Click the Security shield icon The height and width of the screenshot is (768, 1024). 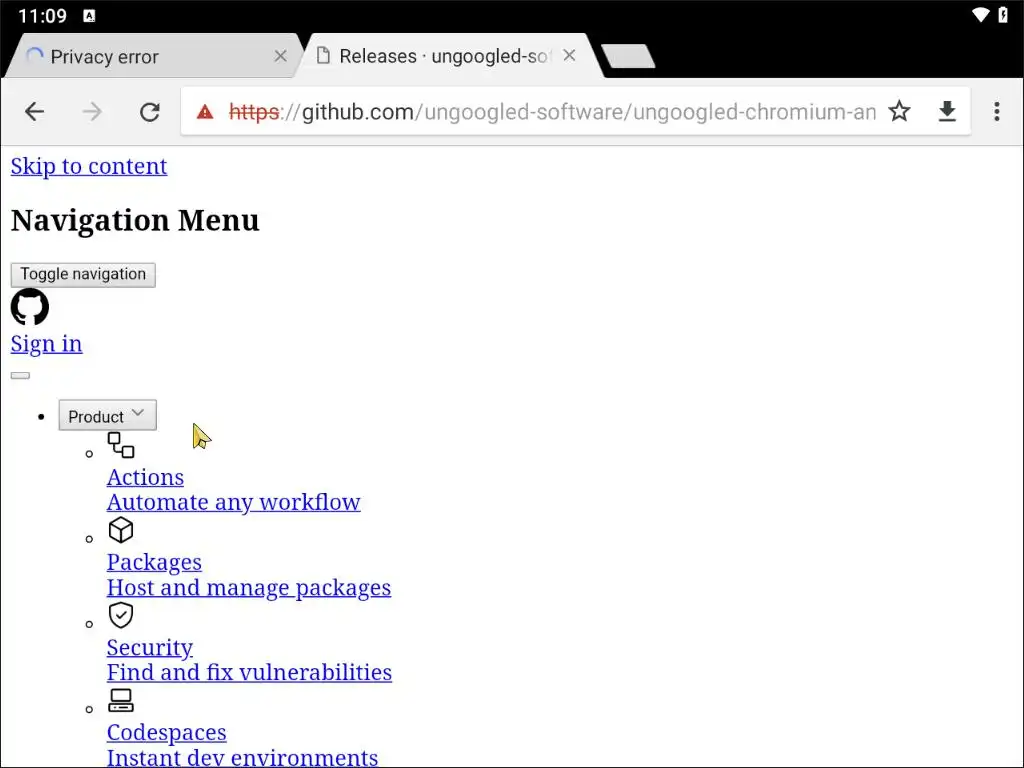tap(121, 615)
